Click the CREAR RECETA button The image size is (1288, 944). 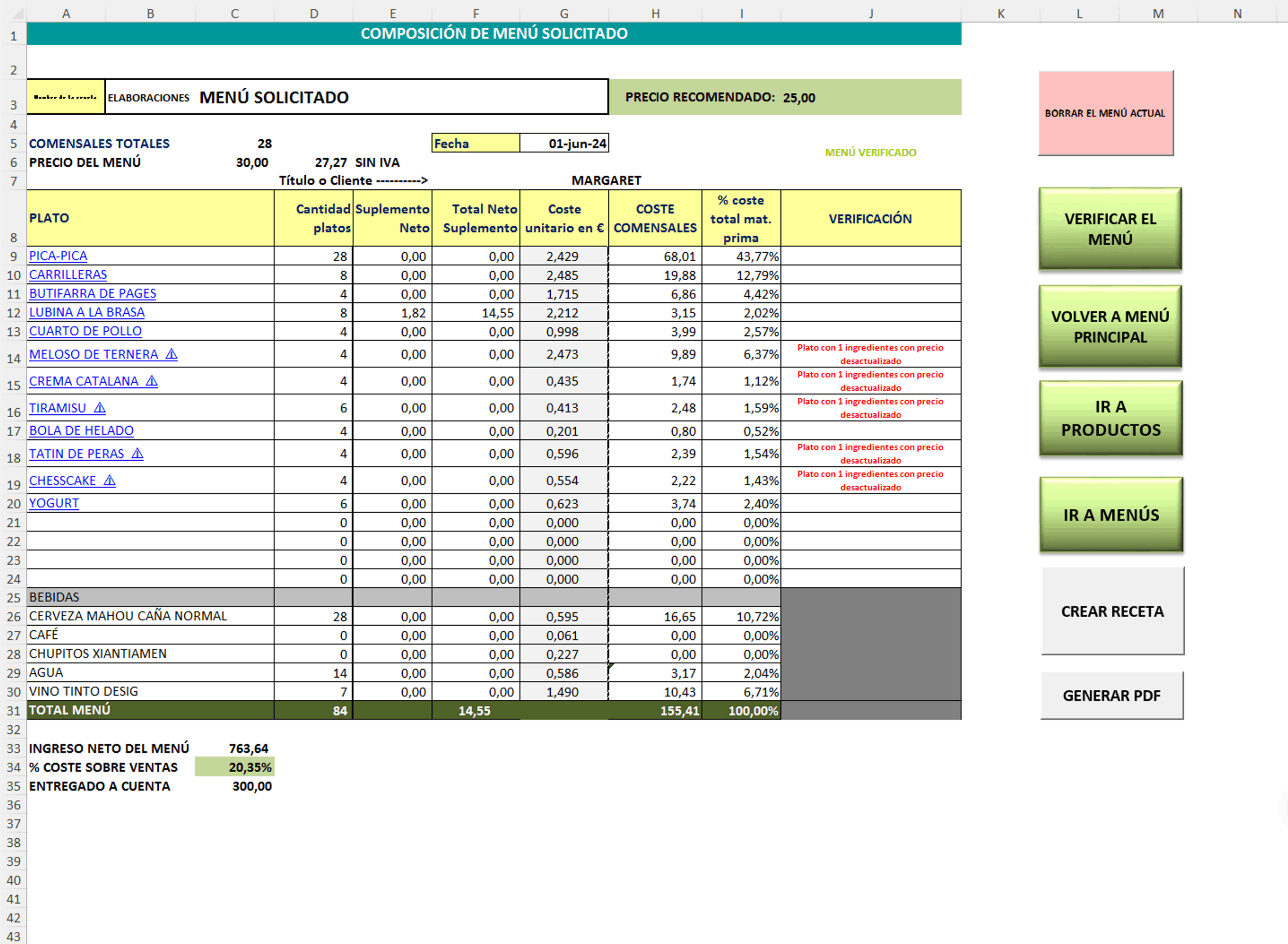point(1112,611)
